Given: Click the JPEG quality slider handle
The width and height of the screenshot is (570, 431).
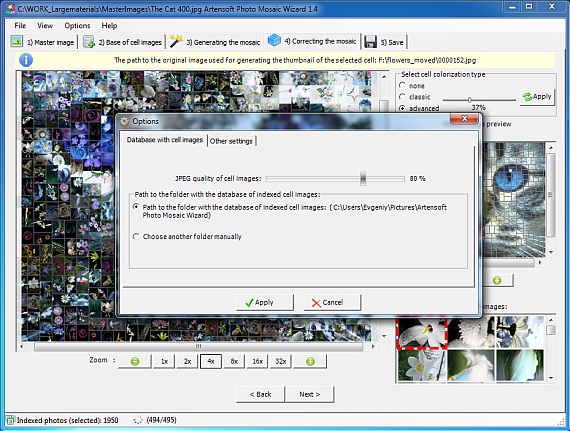Looking at the screenshot, I should click(x=363, y=178).
